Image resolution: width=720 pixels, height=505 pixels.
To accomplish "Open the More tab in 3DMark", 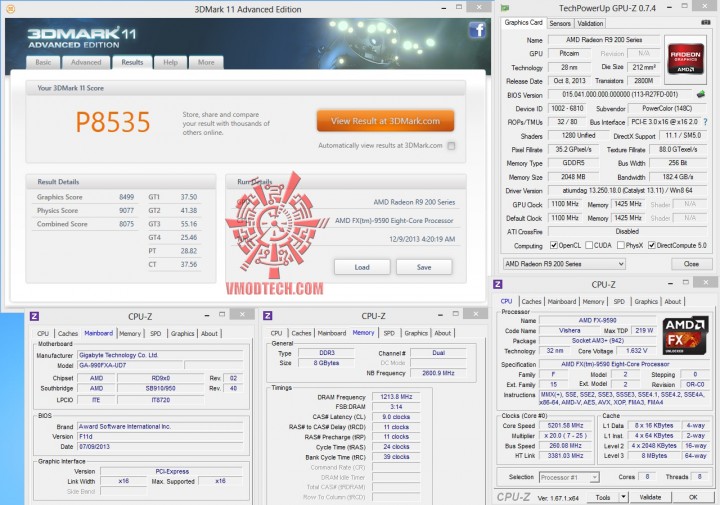I will pos(206,62).
